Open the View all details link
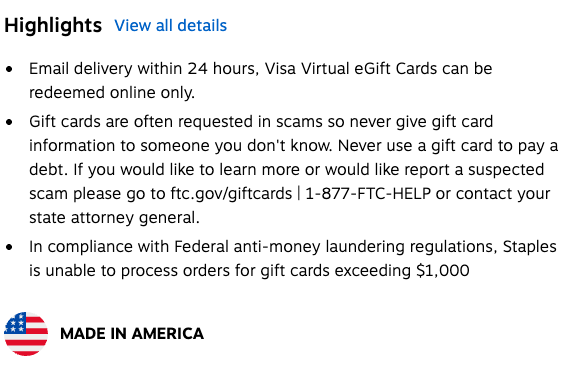This screenshot has height=370, width=568. pos(171,26)
